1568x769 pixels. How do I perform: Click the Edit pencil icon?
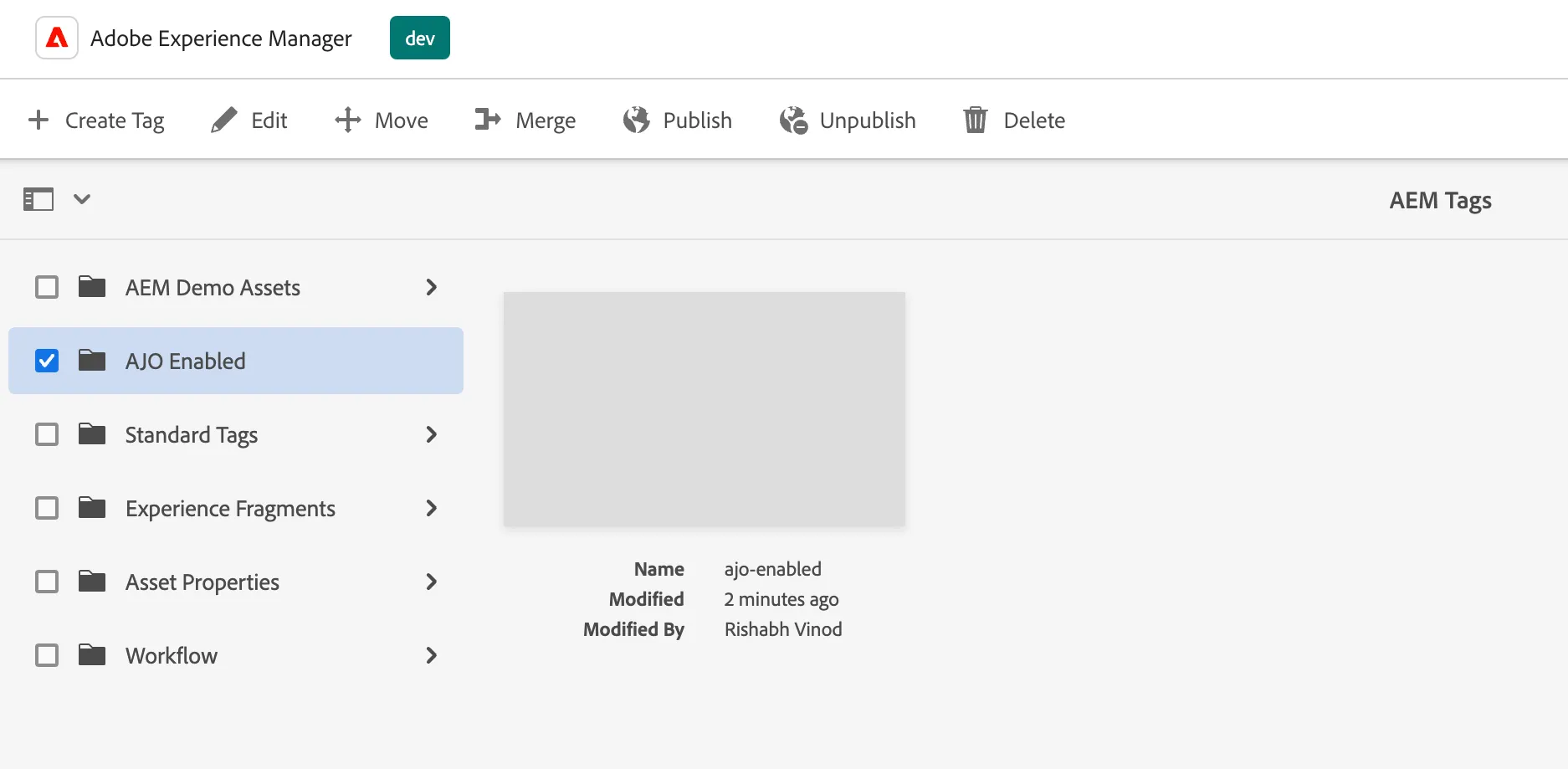[223, 120]
